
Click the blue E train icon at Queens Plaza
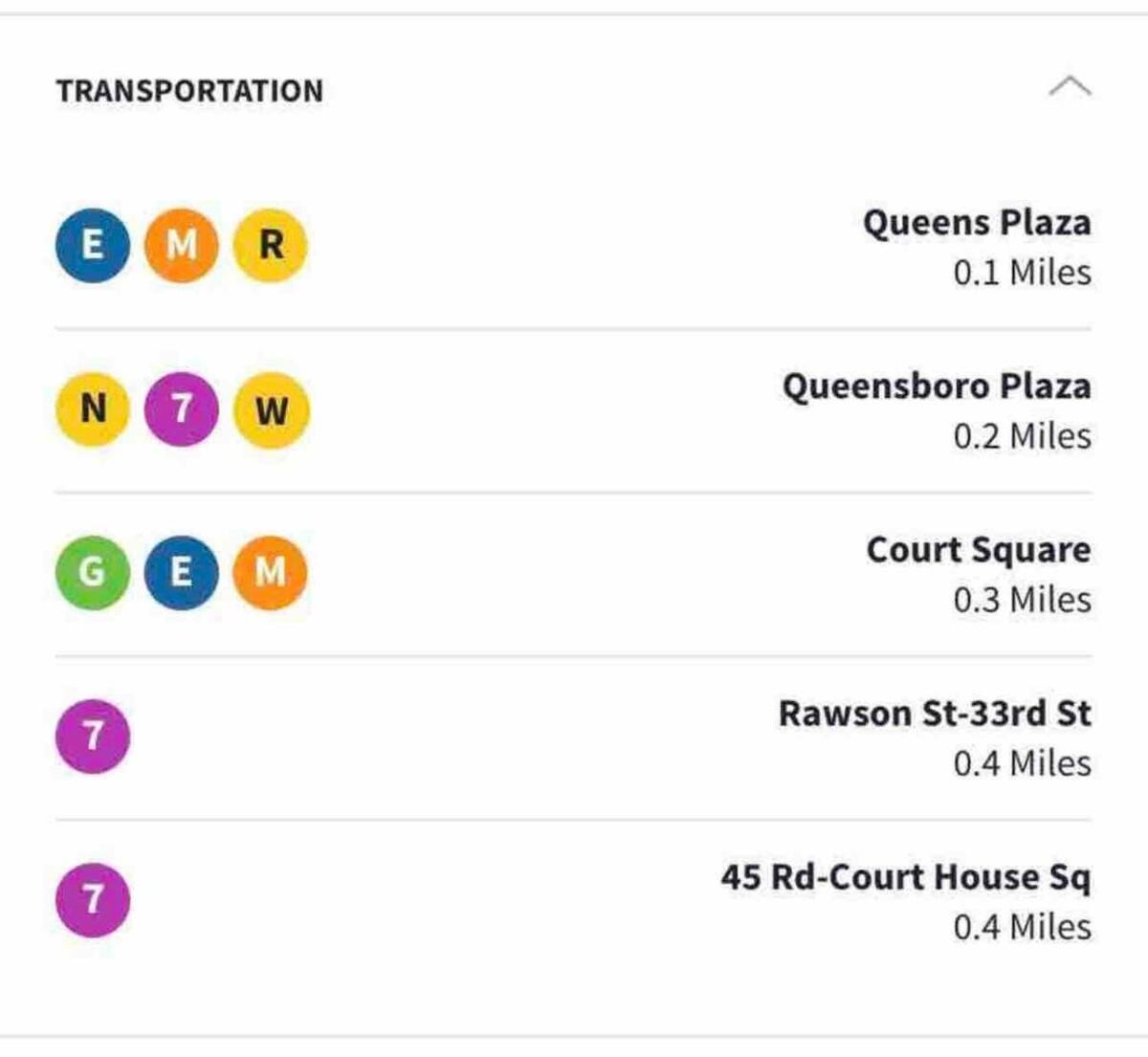tap(93, 246)
